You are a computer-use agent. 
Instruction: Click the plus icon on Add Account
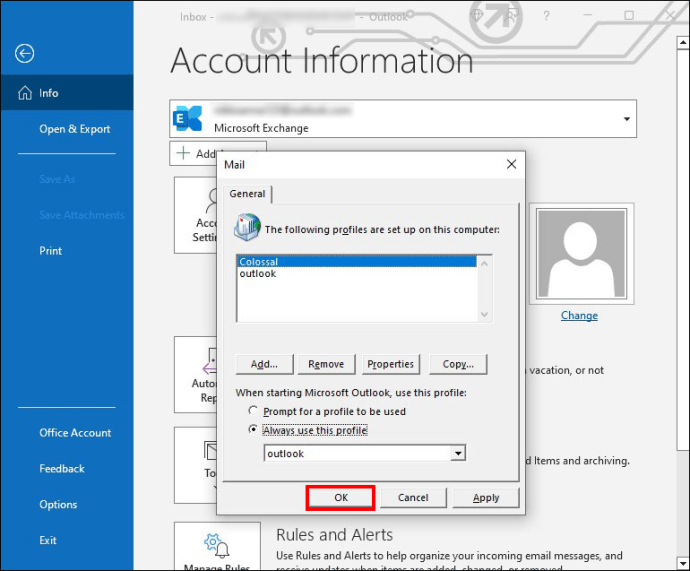click(x=183, y=153)
